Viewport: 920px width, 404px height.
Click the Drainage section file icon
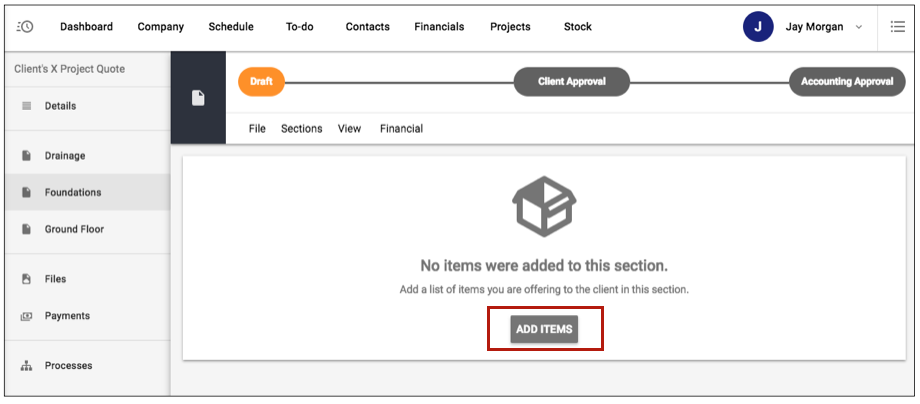[x=27, y=156]
